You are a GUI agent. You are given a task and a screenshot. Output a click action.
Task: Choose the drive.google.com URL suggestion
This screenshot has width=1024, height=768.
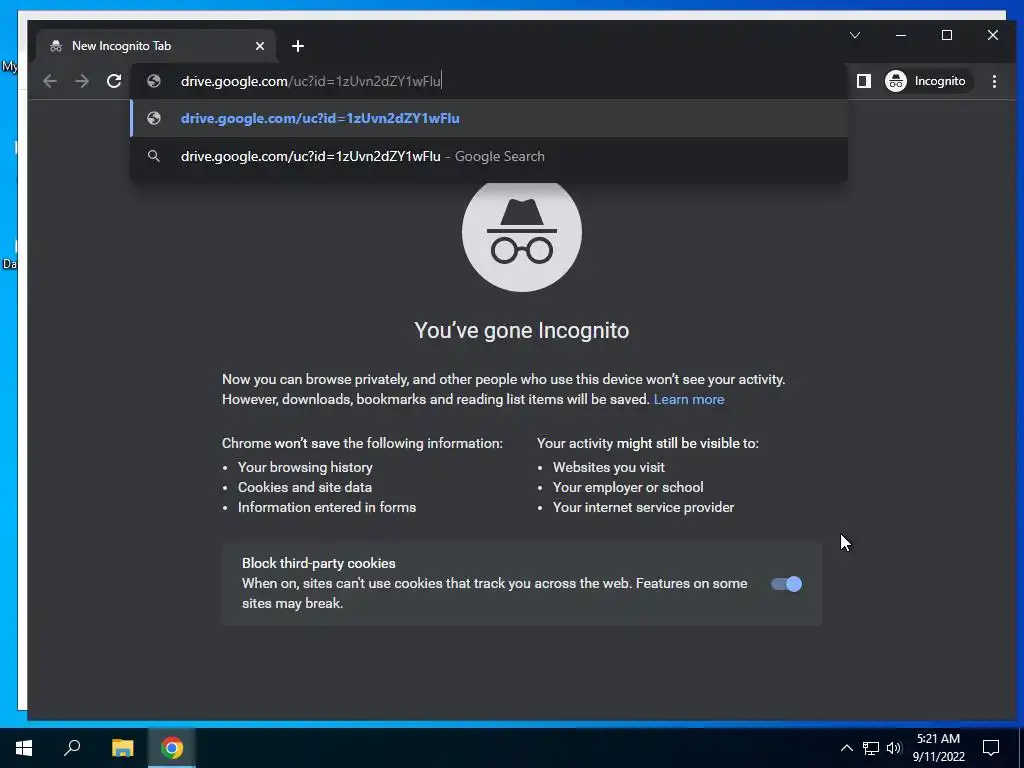(x=489, y=118)
